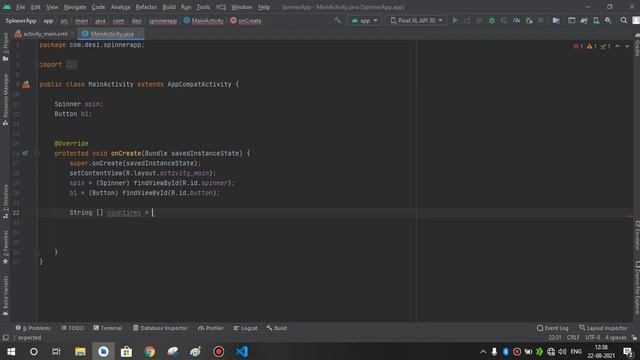Show hidden system tray icons chevron
The height and width of the screenshot is (360, 640).
(483, 351)
